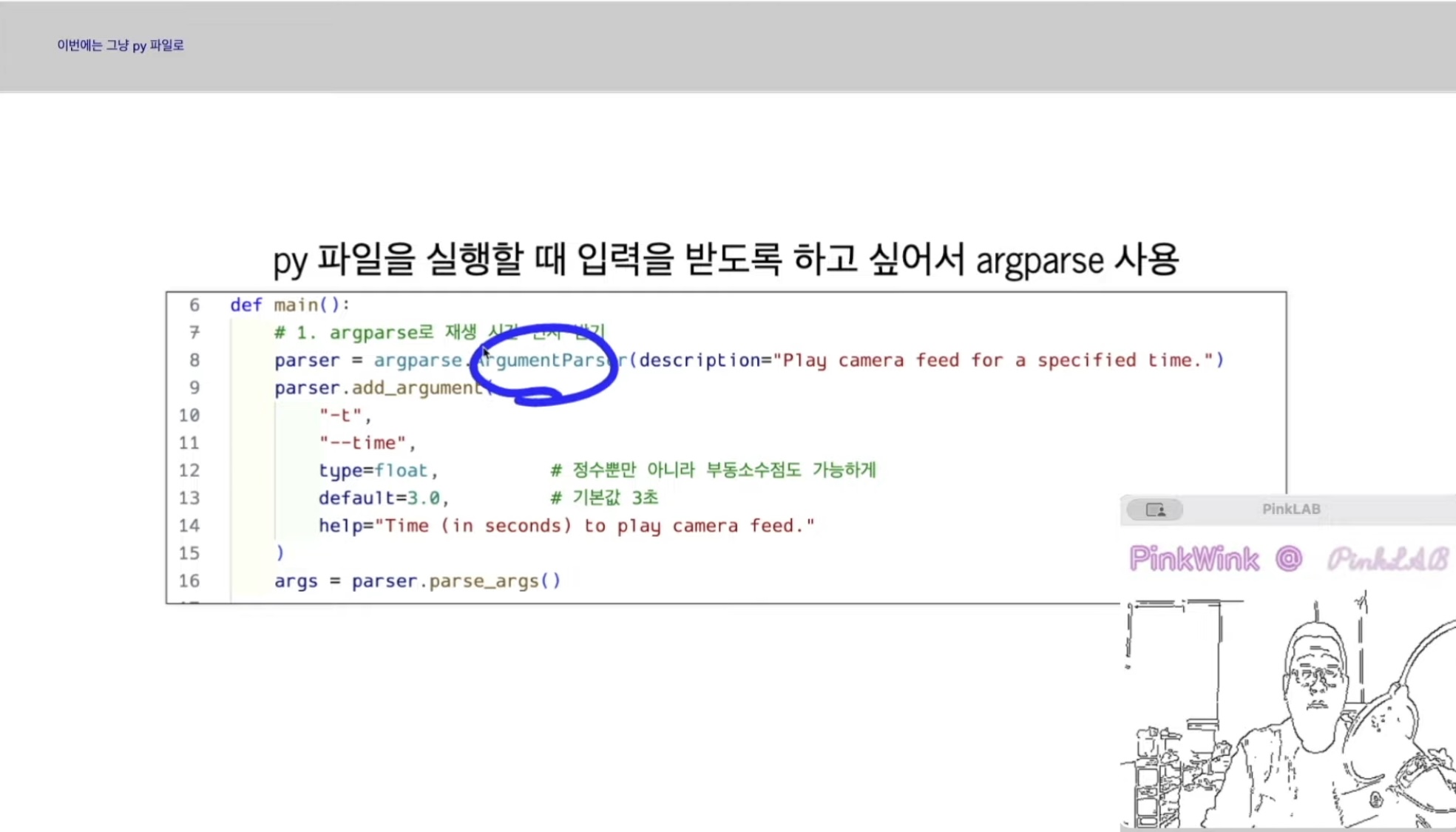
Task: Click line number 12 in the code gutter
Action: (189, 470)
